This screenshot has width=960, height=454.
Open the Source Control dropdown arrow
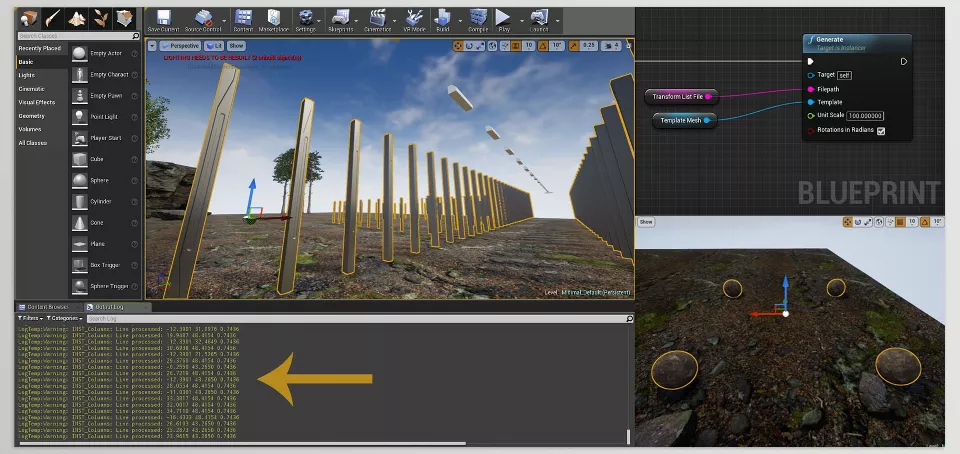(223, 20)
